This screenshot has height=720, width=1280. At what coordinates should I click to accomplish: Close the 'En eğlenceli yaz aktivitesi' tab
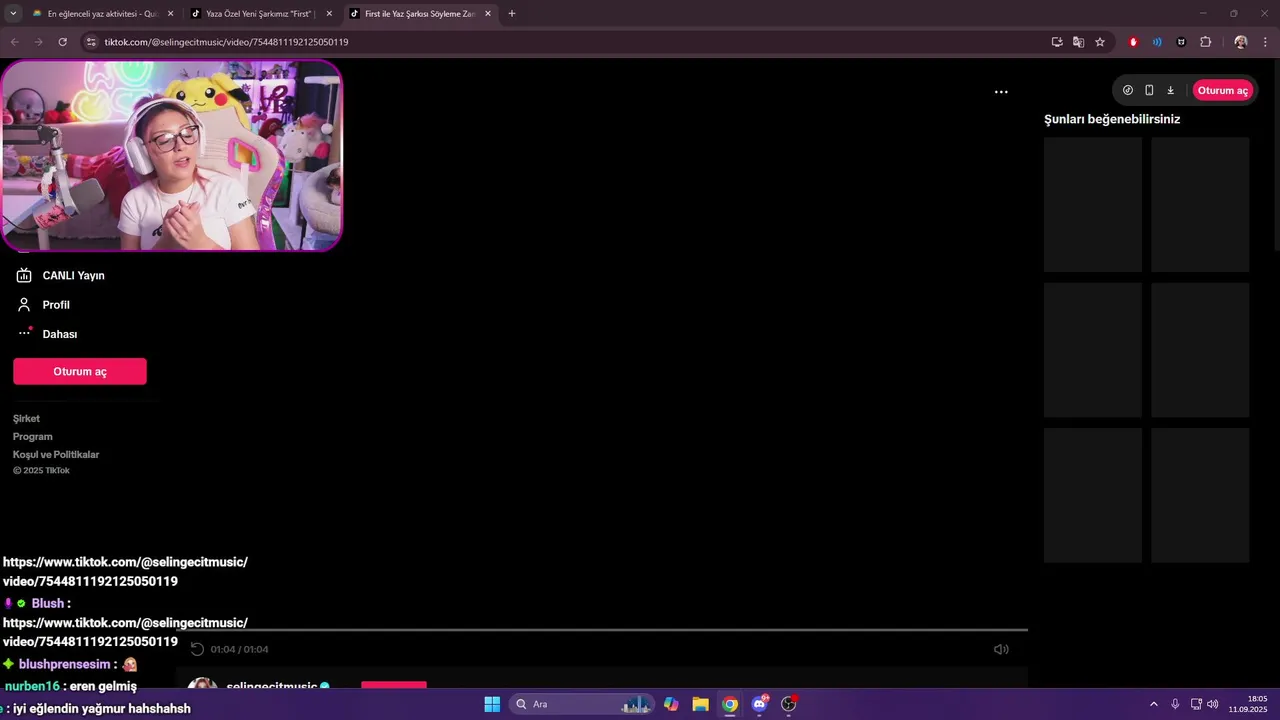pos(170,14)
